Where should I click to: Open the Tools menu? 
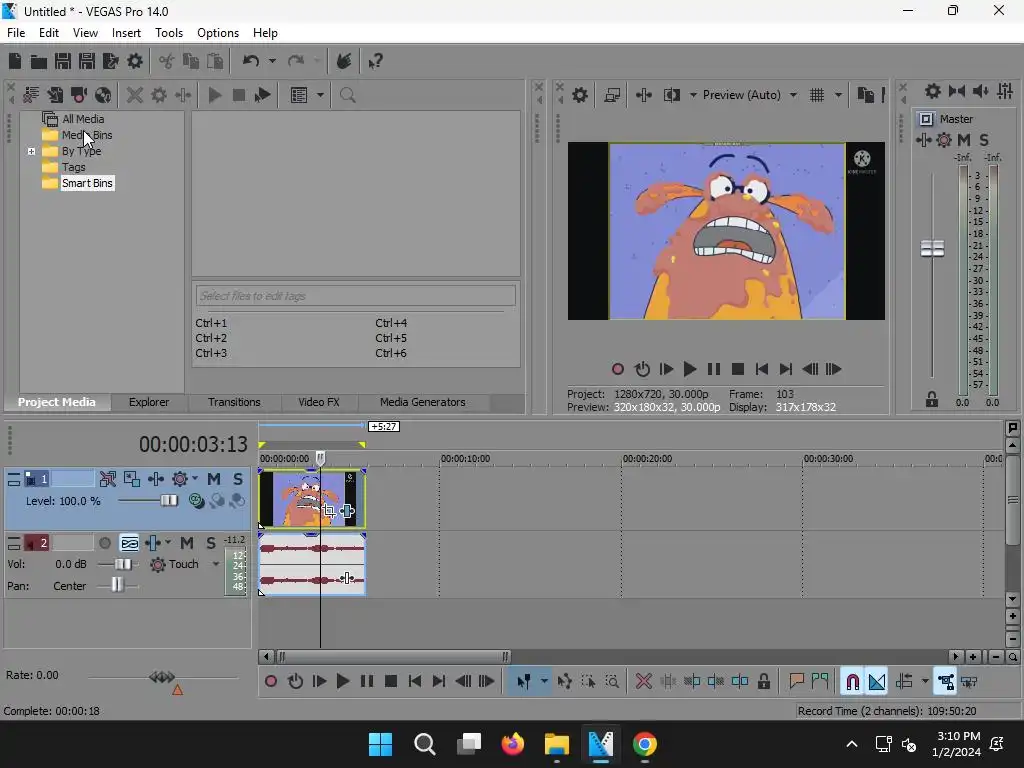tap(168, 33)
